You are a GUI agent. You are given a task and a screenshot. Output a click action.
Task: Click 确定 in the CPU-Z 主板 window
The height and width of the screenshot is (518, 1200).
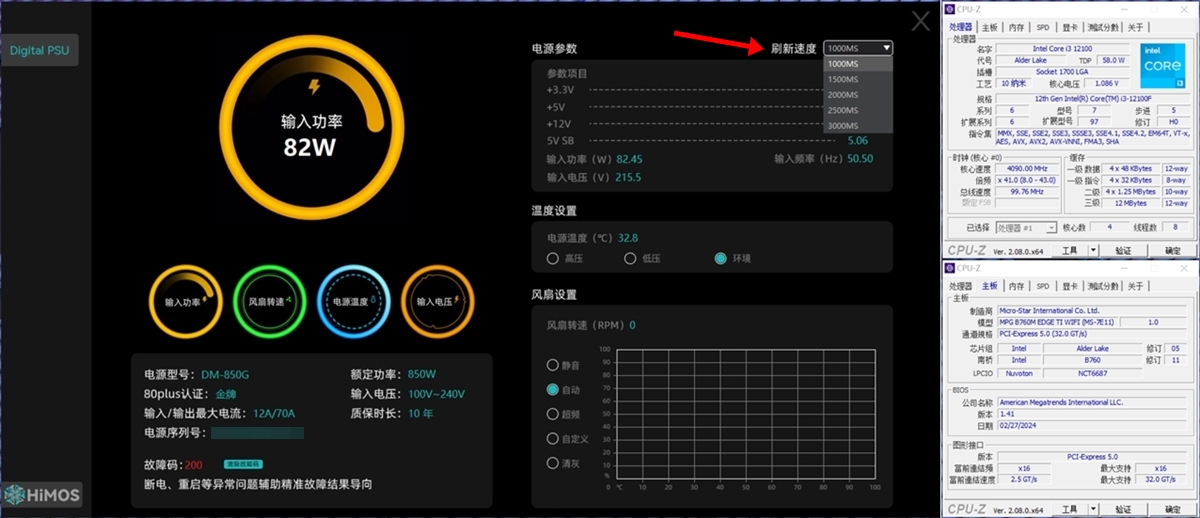[1172, 509]
